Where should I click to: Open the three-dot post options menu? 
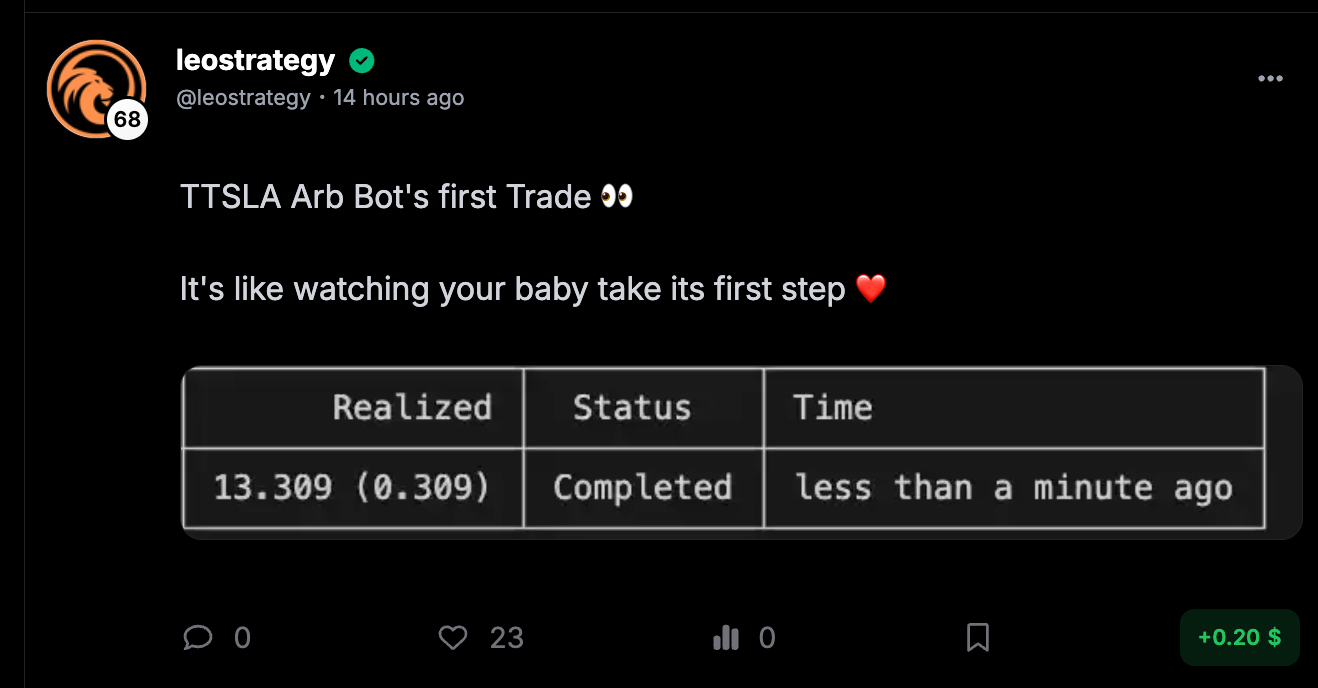coord(1270,79)
